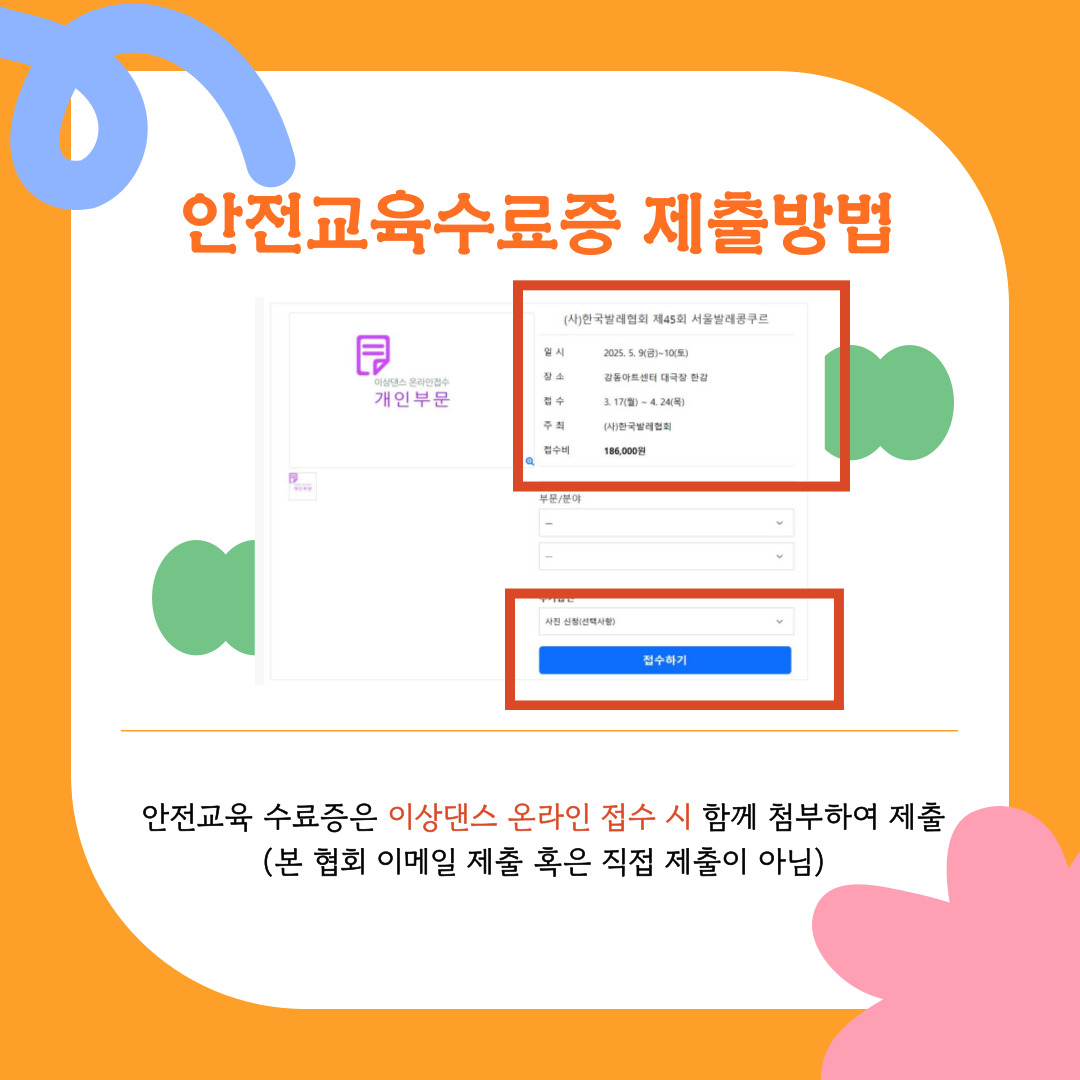The image size is (1080, 1080).
Task: Click the 접수하기 button
Action: coord(665,660)
